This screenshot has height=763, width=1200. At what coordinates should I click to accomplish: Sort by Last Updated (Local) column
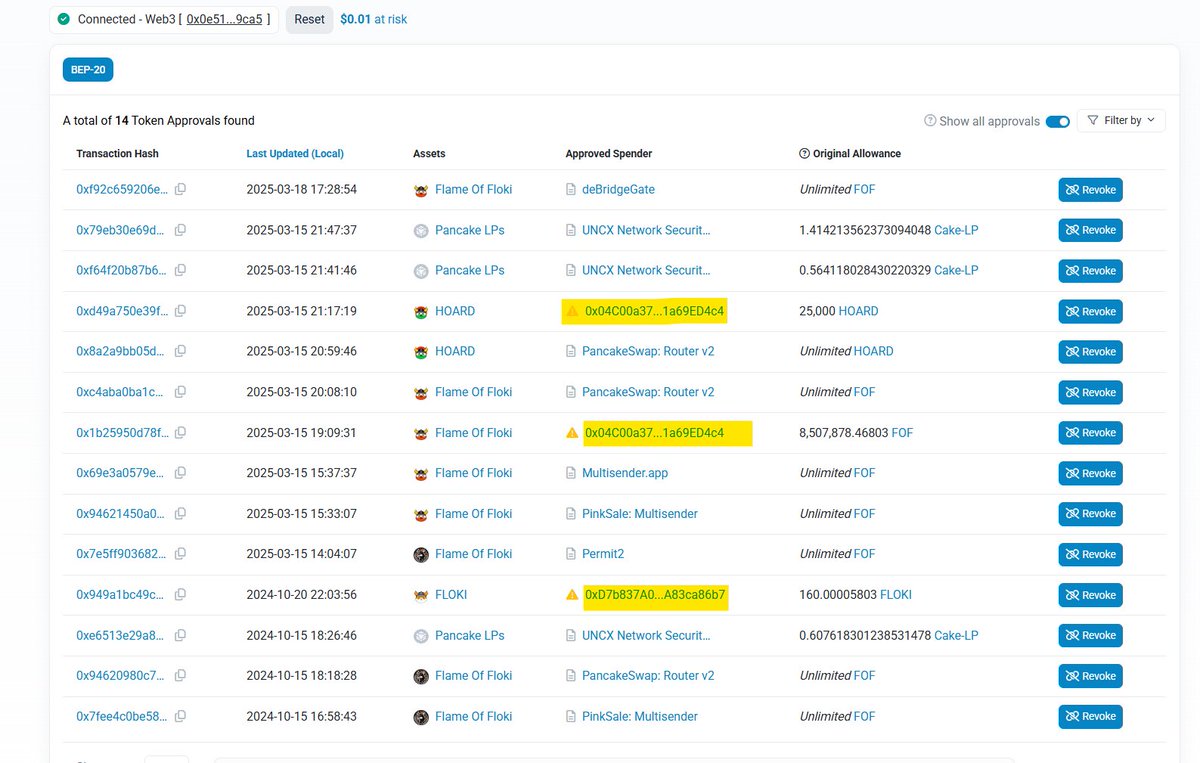coord(295,154)
